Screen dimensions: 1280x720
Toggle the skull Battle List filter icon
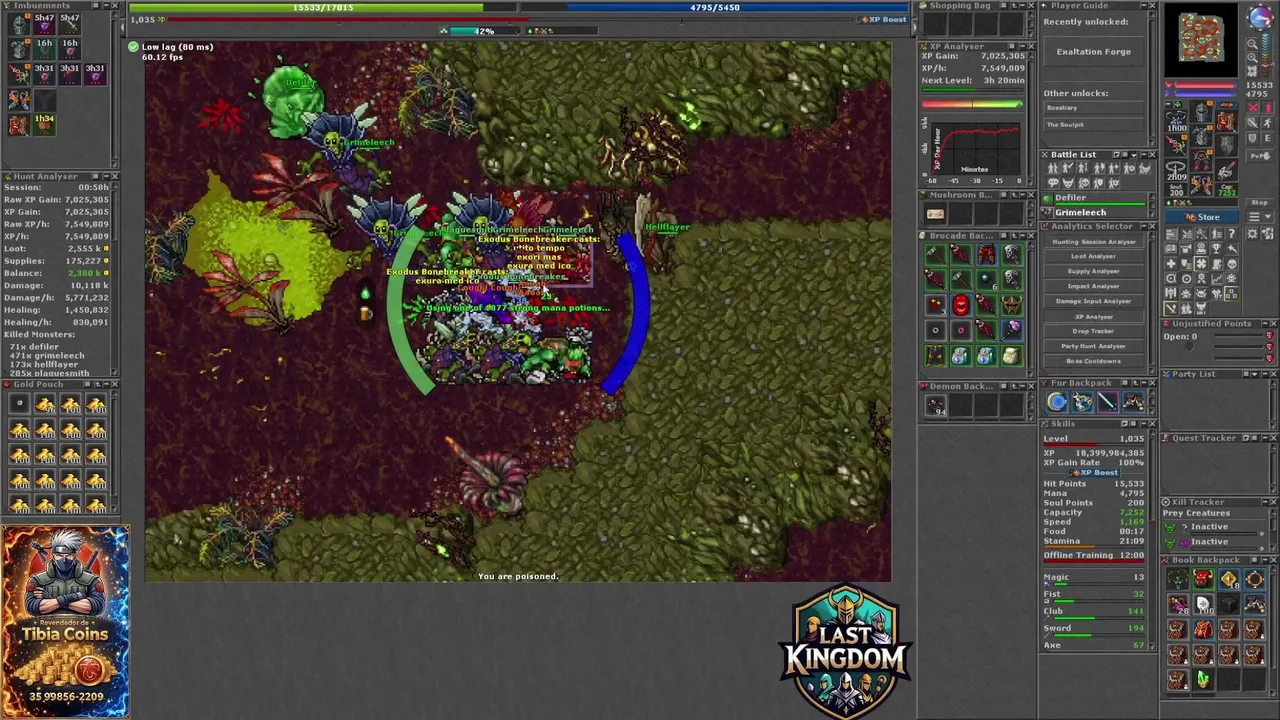tap(1083, 182)
